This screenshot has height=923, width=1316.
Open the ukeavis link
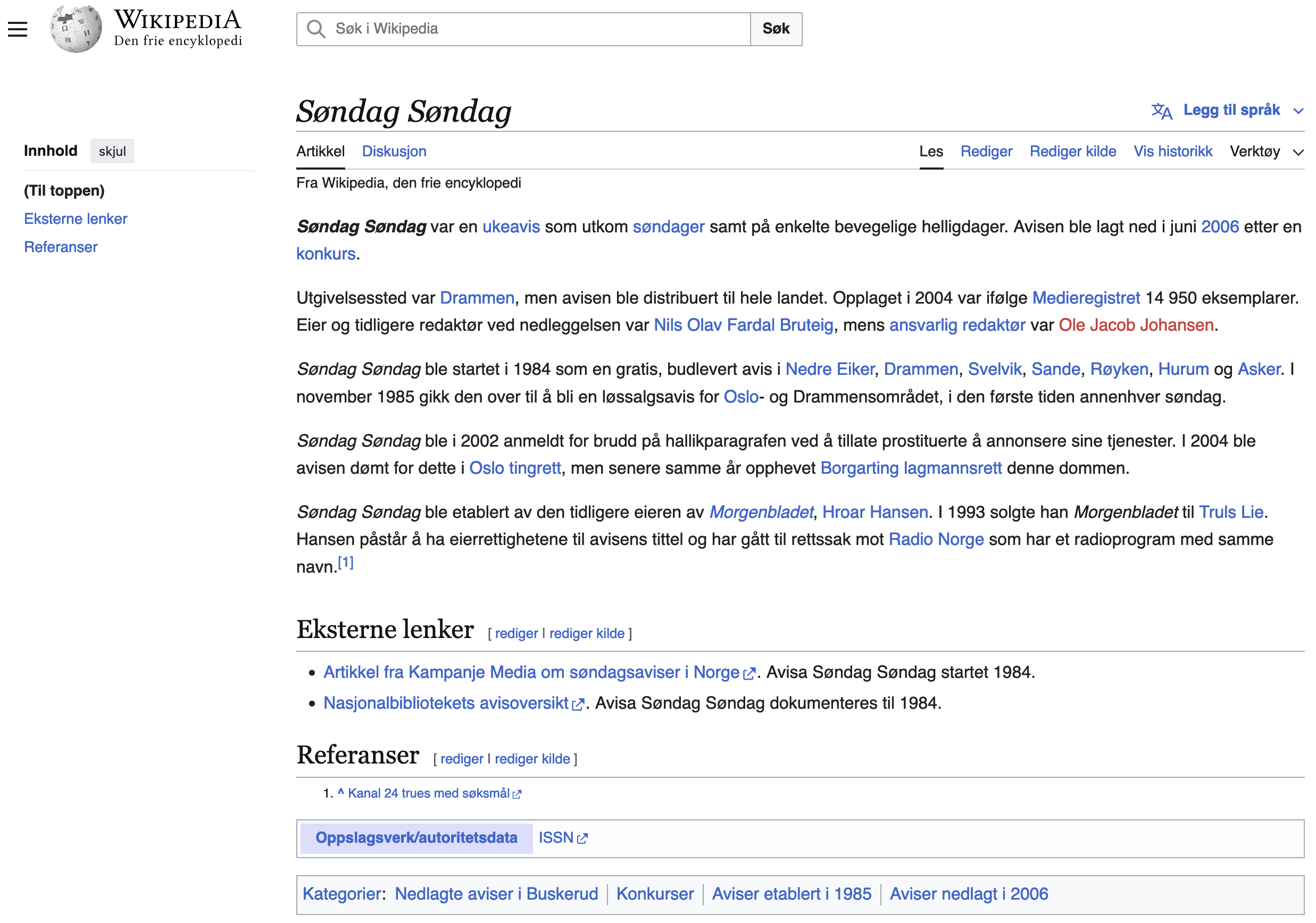(511, 227)
